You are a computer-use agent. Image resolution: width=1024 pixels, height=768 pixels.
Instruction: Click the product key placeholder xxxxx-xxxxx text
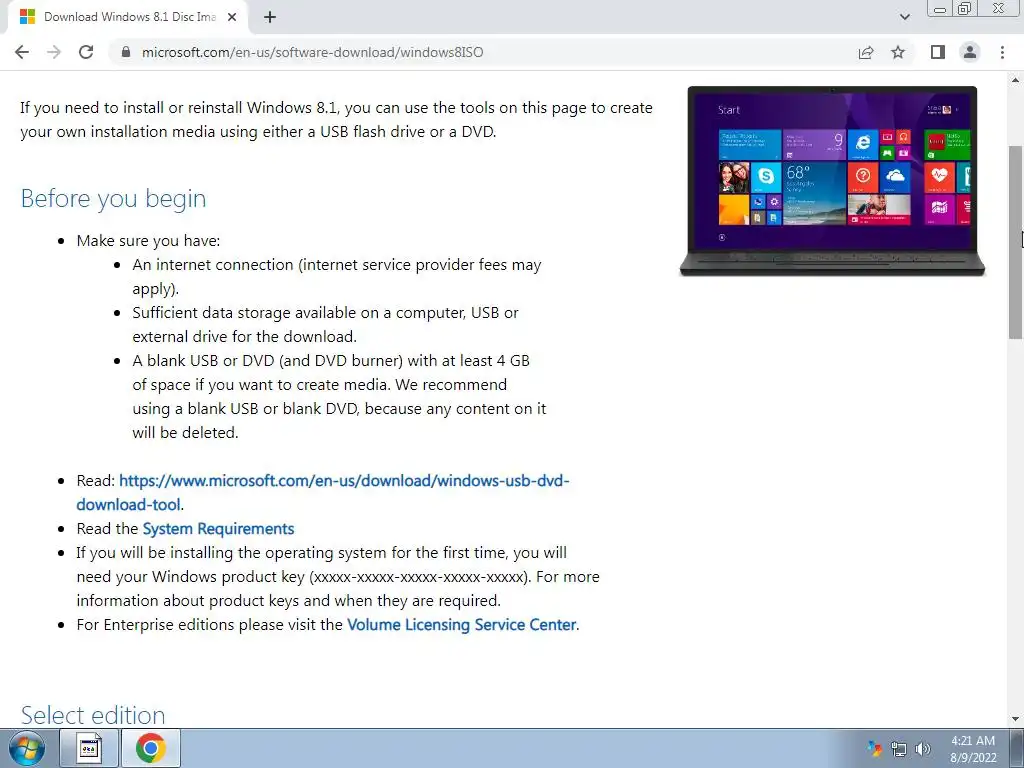[418, 577]
